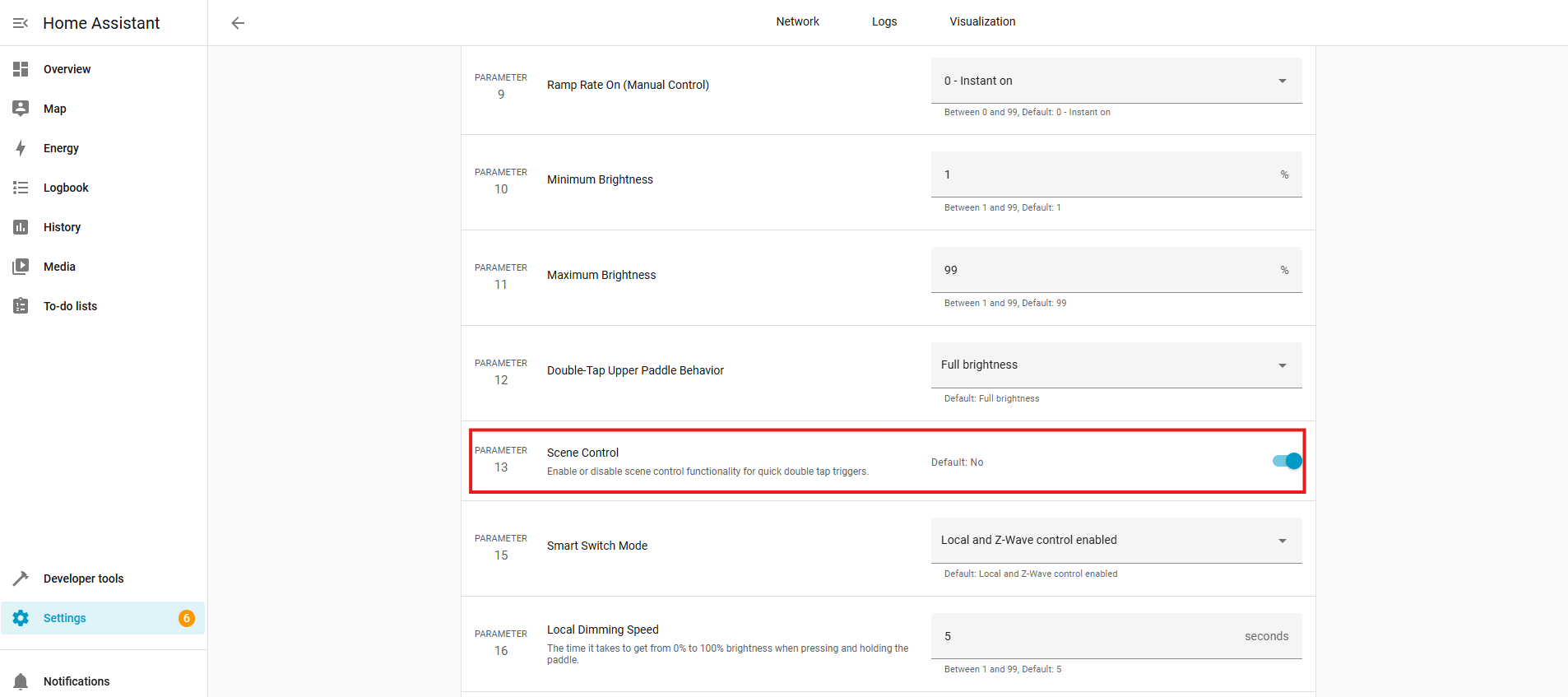The width and height of the screenshot is (1568, 697).
Task: Click the Minimum Brightness input field
Action: coord(1106,174)
